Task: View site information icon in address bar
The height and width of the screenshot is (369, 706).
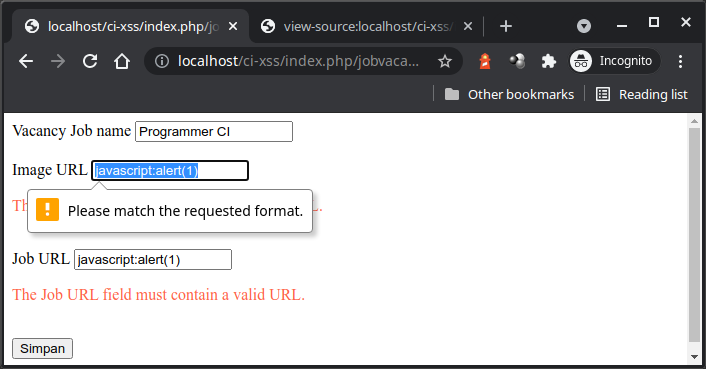Action: pos(162,61)
